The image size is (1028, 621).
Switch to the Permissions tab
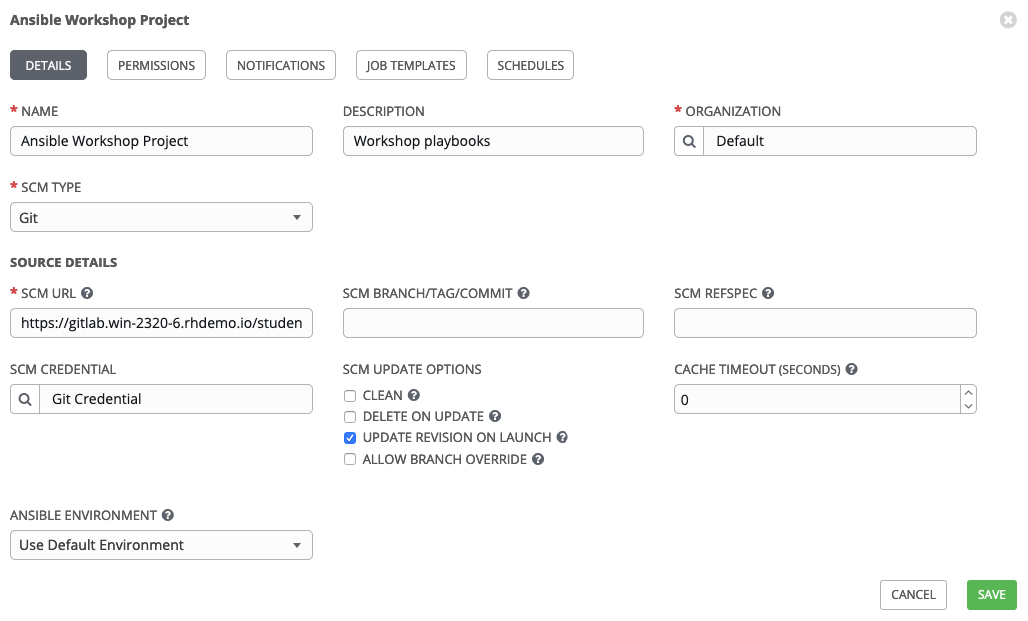(x=156, y=65)
